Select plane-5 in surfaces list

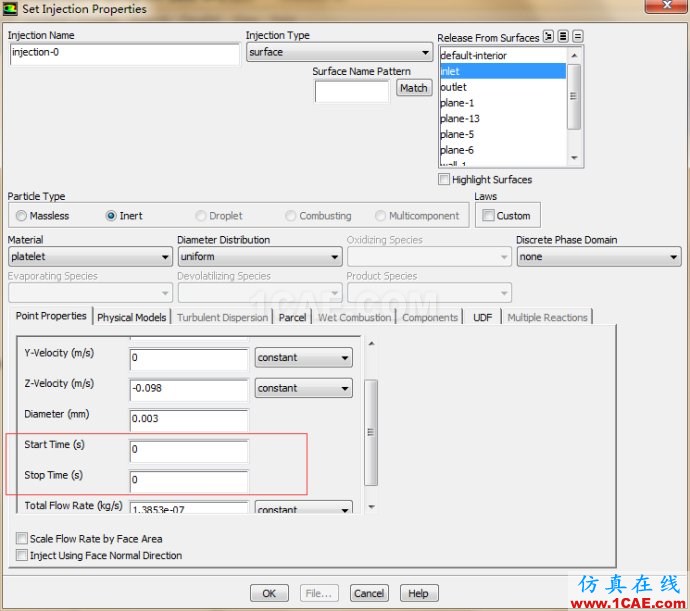503,135
